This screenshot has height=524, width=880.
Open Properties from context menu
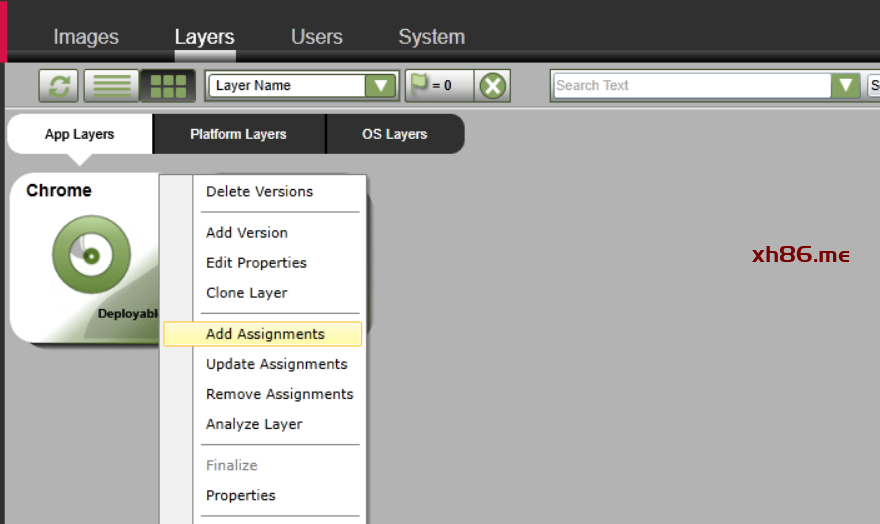coord(240,496)
